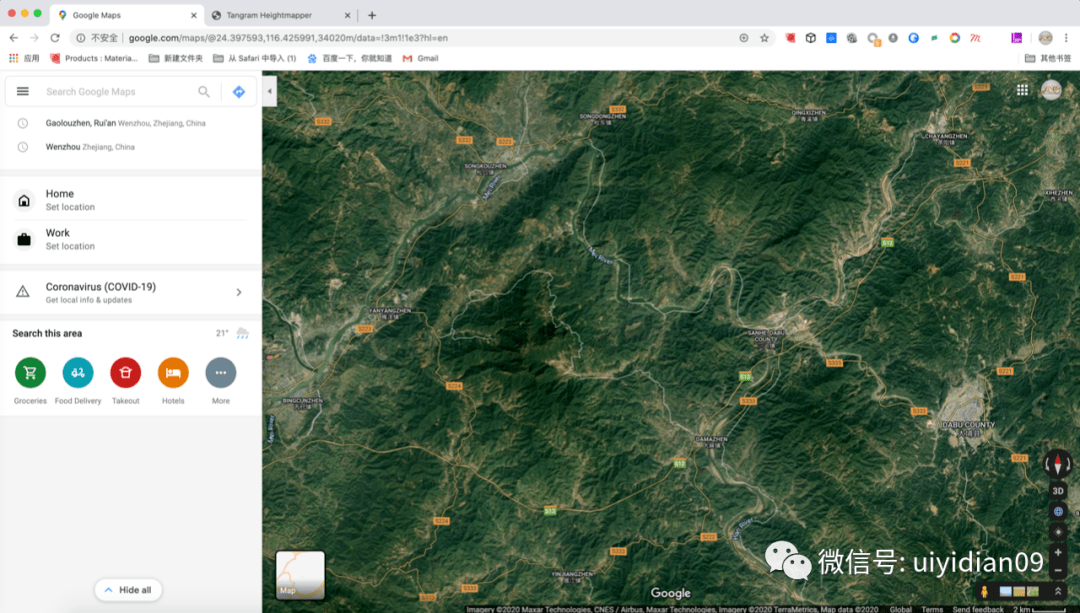
Task: Open the Google apps grid icon
Action: pos(1022,90)
